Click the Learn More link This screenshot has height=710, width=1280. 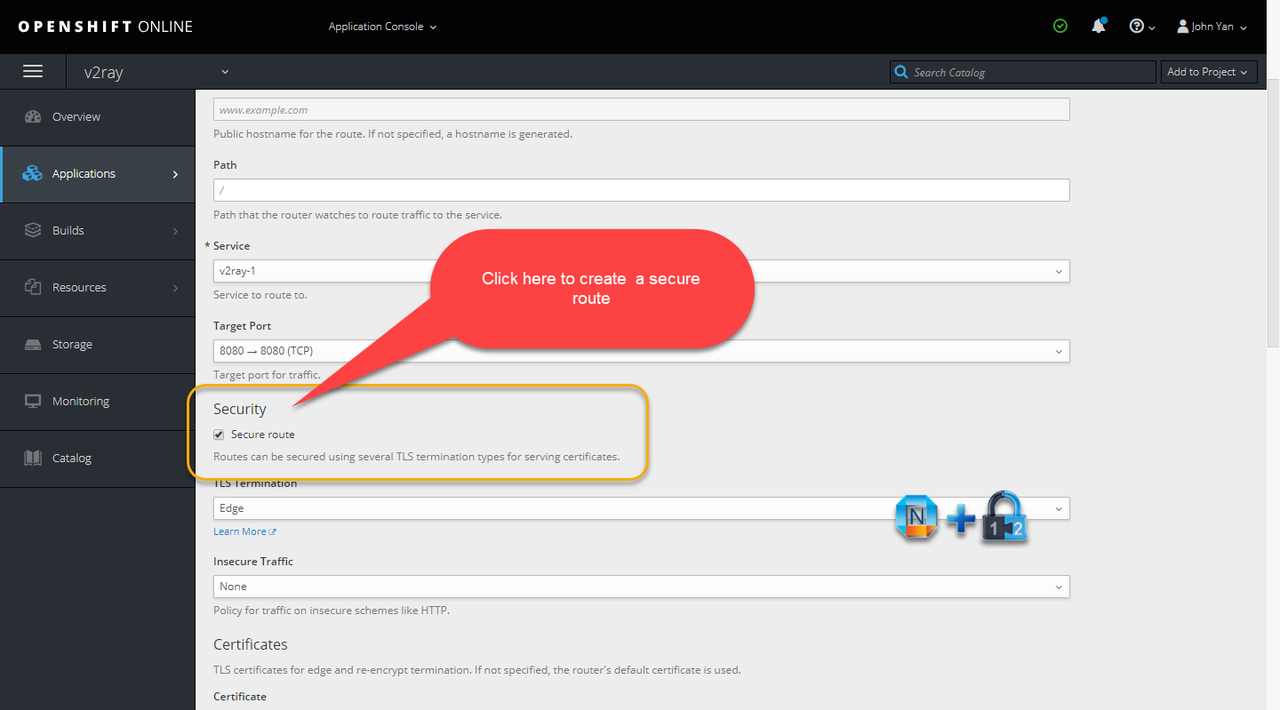coord(244,532)
